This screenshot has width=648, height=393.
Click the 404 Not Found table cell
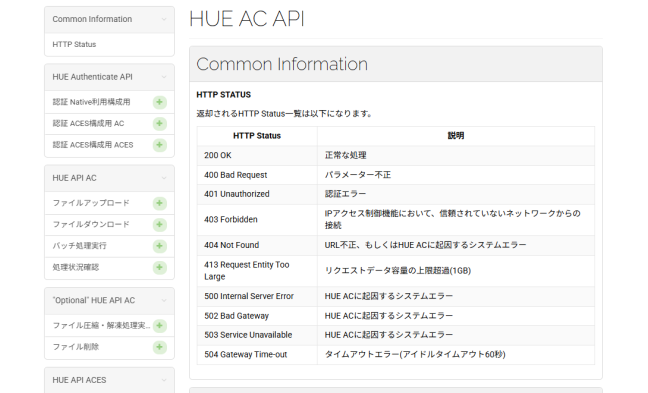(x=257, y=245)
